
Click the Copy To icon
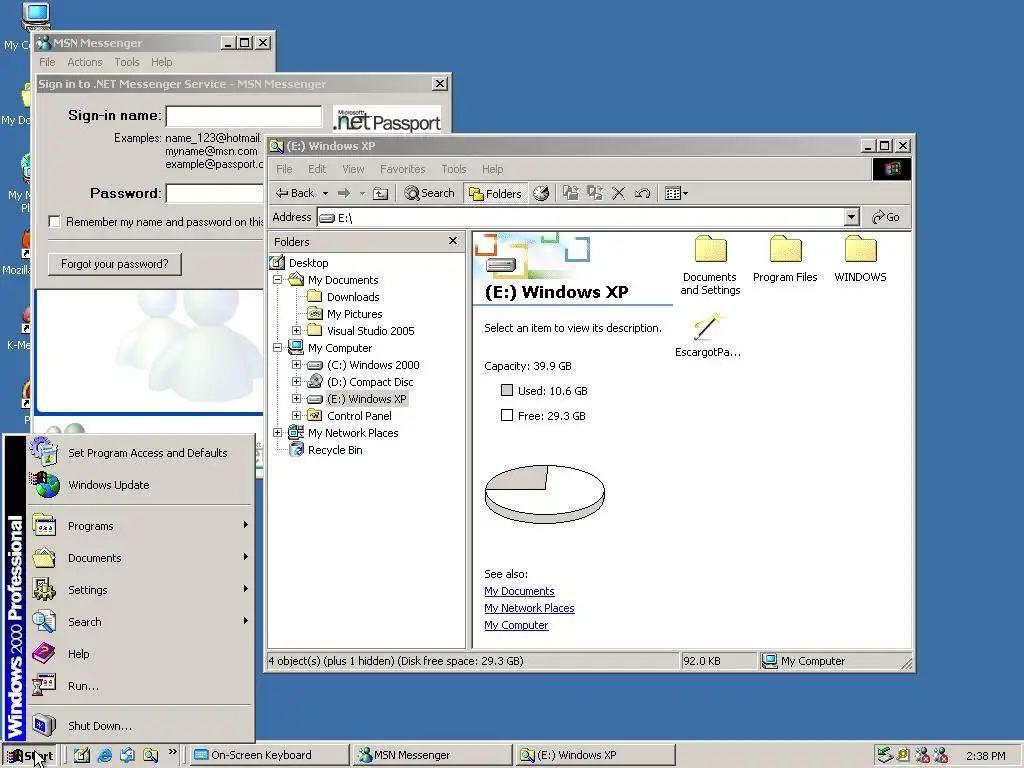pyautogui.click(x=594, y=193)
